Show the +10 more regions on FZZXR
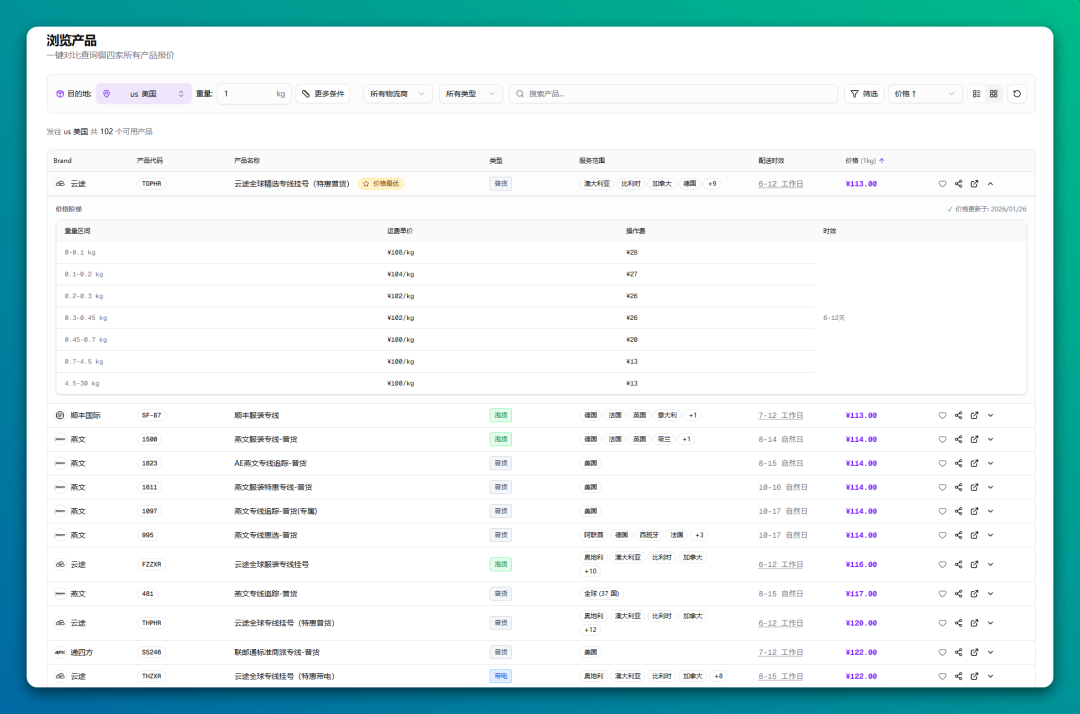 point(590,571)
